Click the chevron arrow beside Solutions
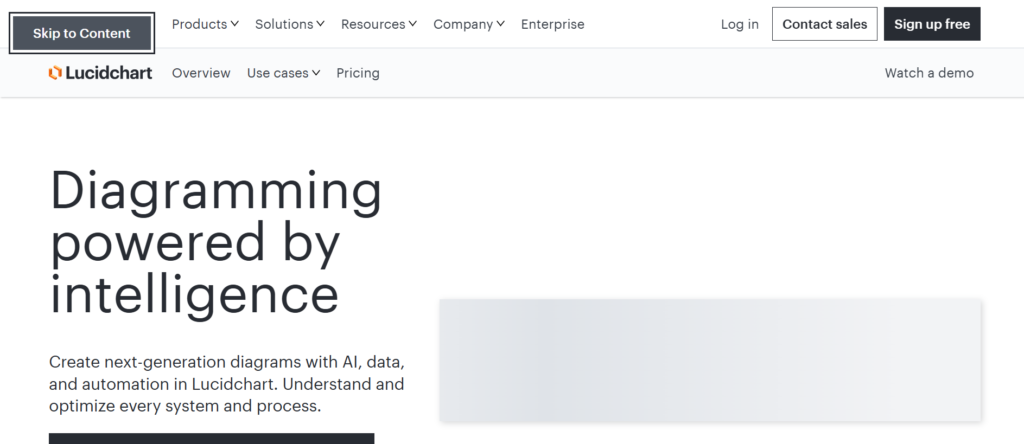Viewport: 1024px width, 444px height. [x=320, y=24]
